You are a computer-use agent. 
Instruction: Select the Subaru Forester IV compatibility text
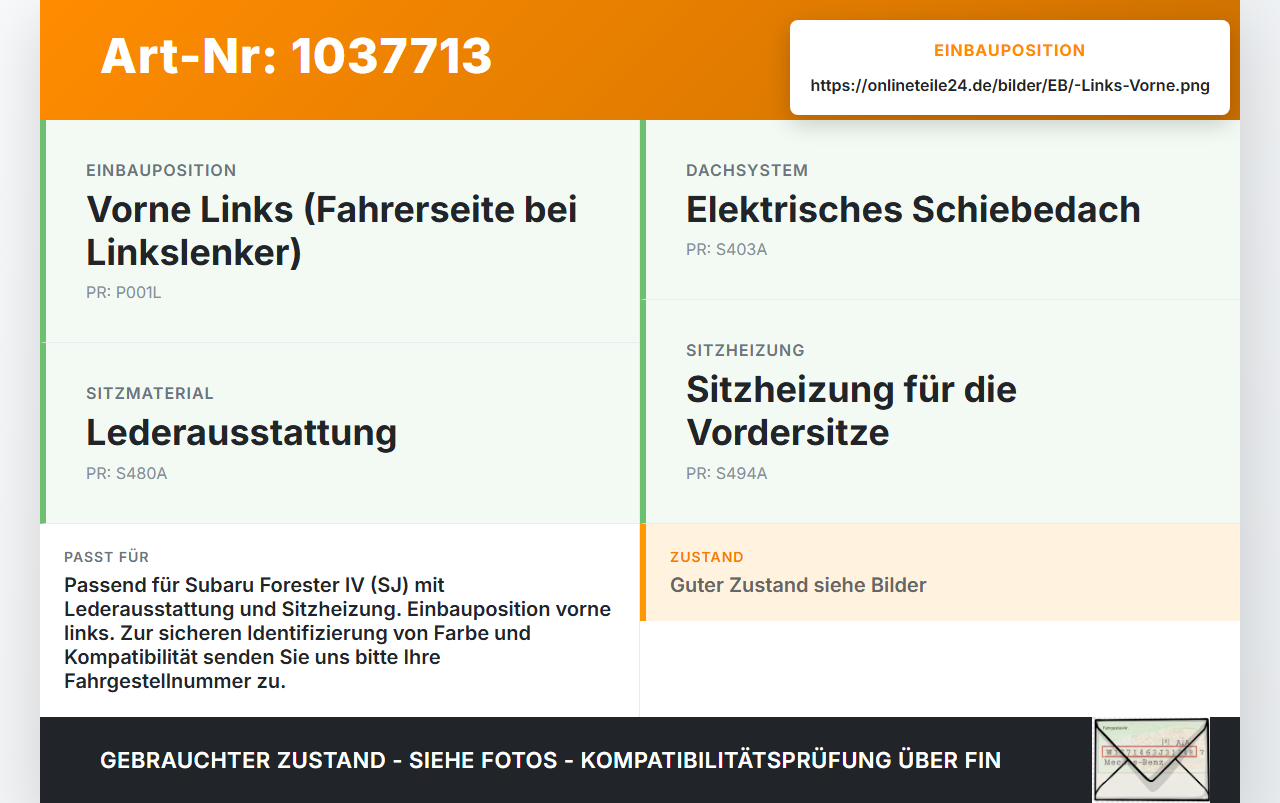[x=338, y=633]
